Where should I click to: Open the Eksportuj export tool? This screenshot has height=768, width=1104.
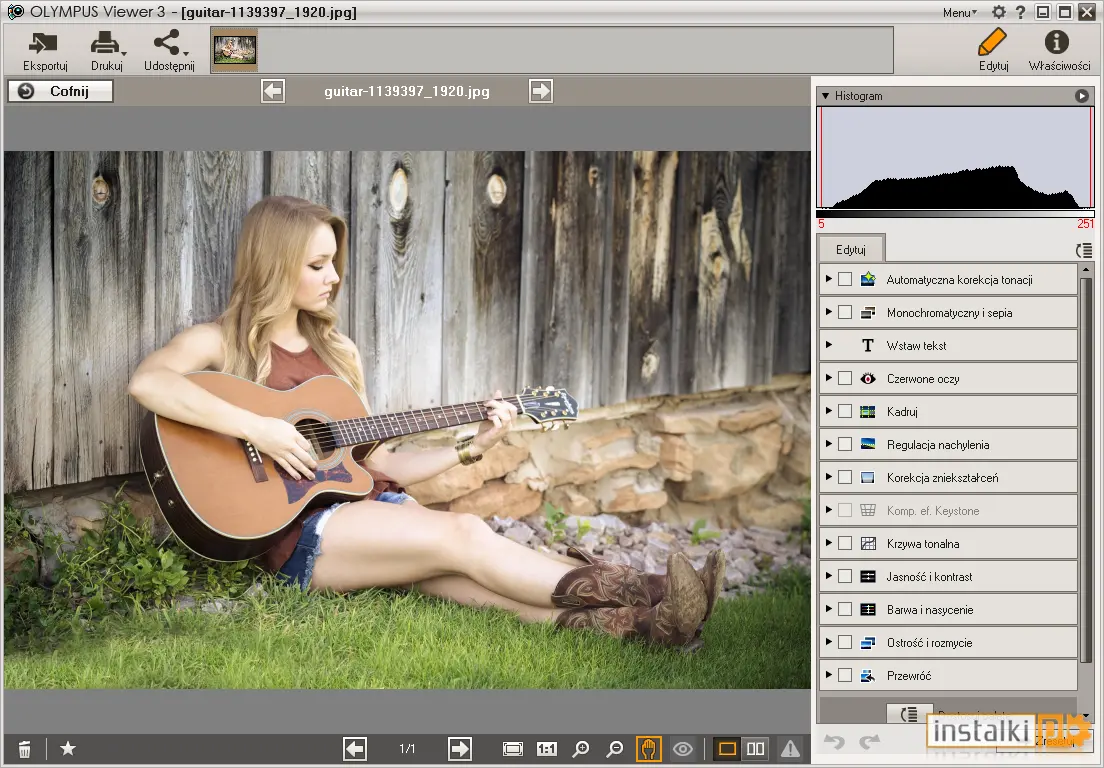pyautogui.click(x=44, y=51)
